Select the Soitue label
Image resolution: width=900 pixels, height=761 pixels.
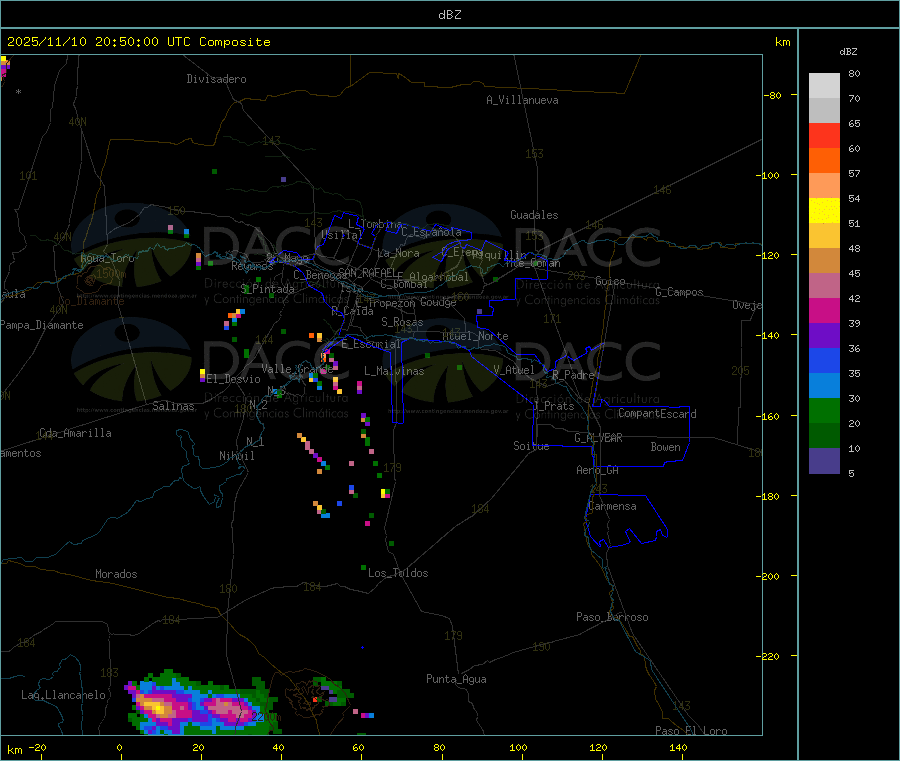(532, 446)
